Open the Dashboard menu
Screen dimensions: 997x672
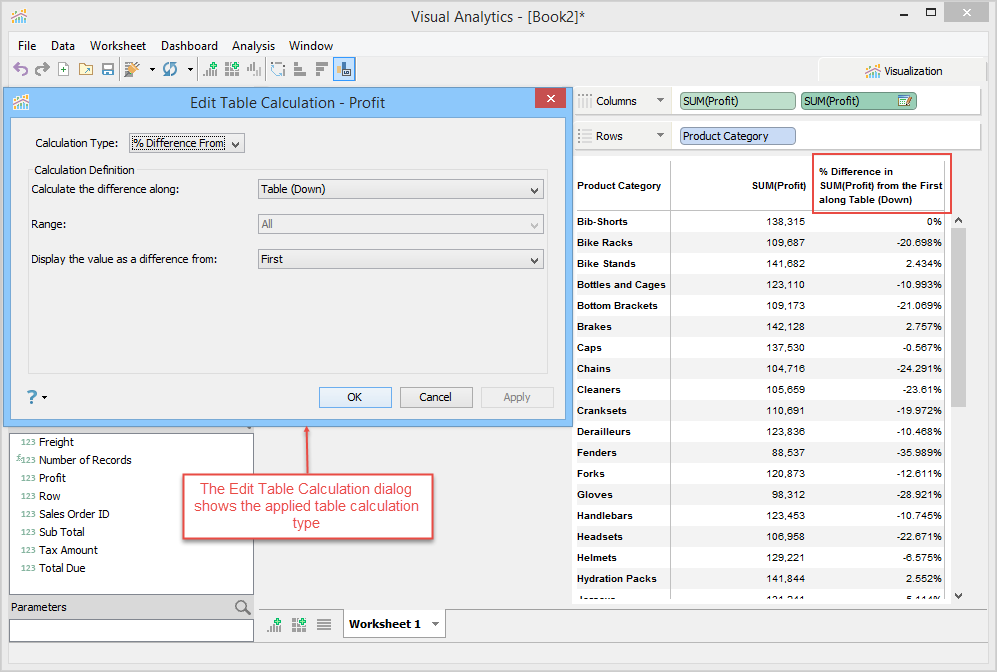[x=189, y=46]
